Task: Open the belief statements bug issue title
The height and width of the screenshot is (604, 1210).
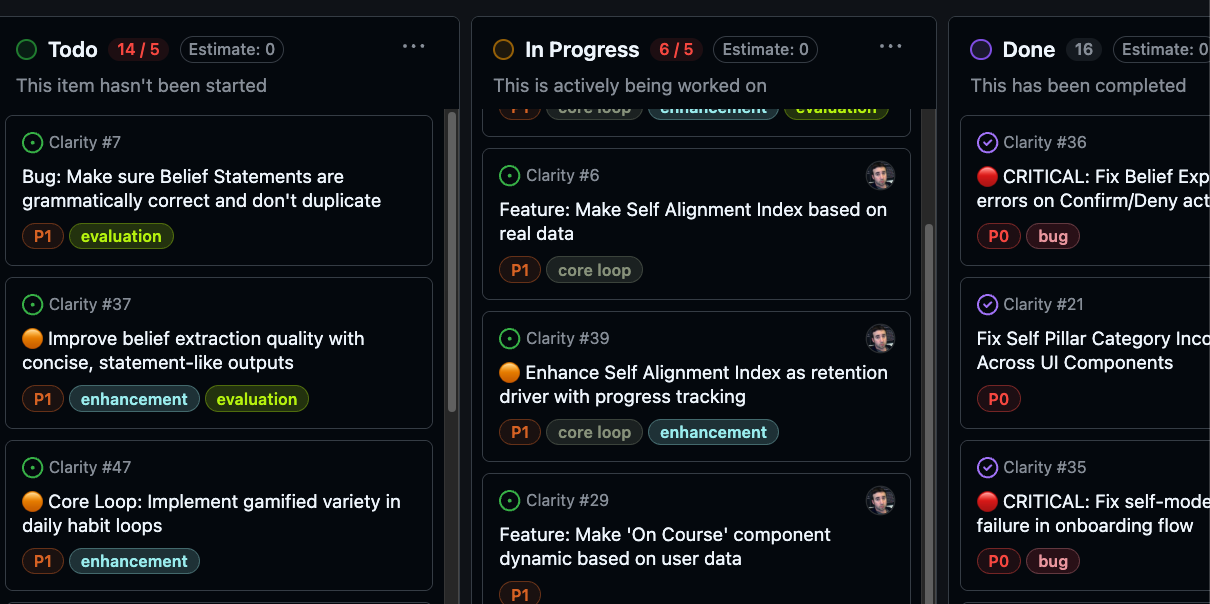Action: click(x=201, y=188)
